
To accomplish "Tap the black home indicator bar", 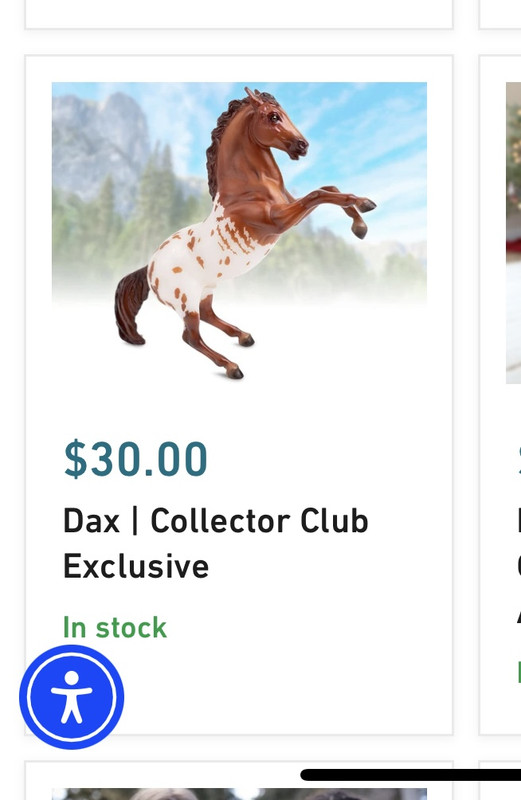I will (411, 775).
